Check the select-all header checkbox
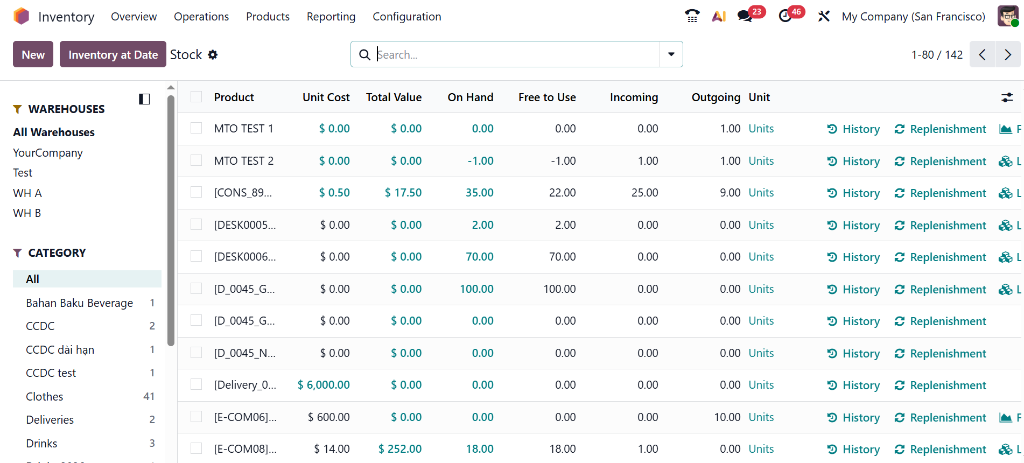1024x463 pixels. [196, 97]
